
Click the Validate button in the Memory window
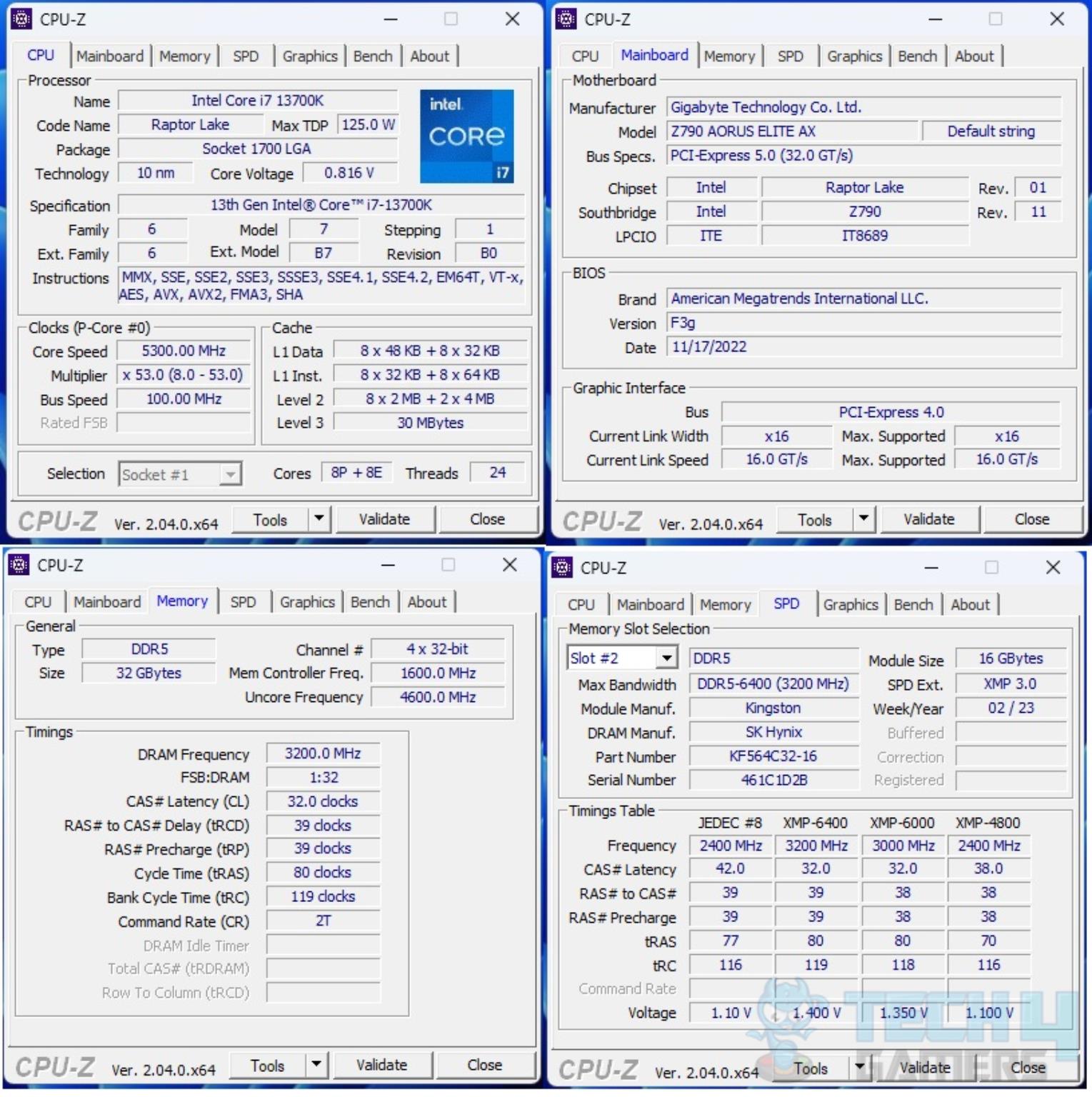(381, 1065)
